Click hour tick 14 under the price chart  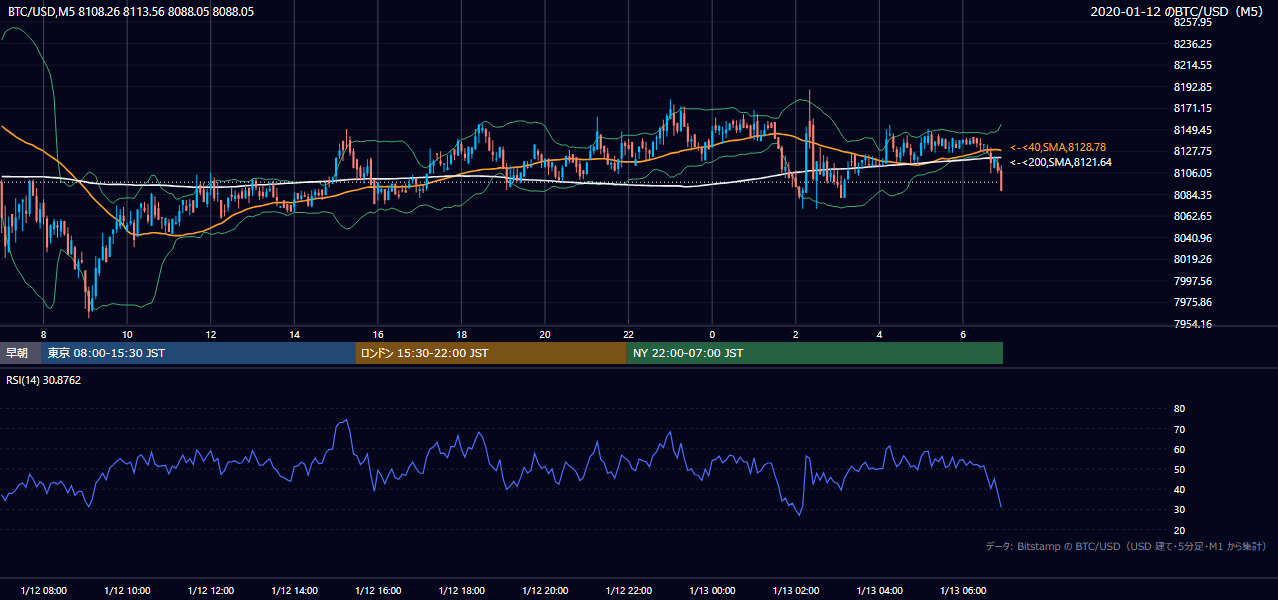pyautogui.click(x=294, y=334)
